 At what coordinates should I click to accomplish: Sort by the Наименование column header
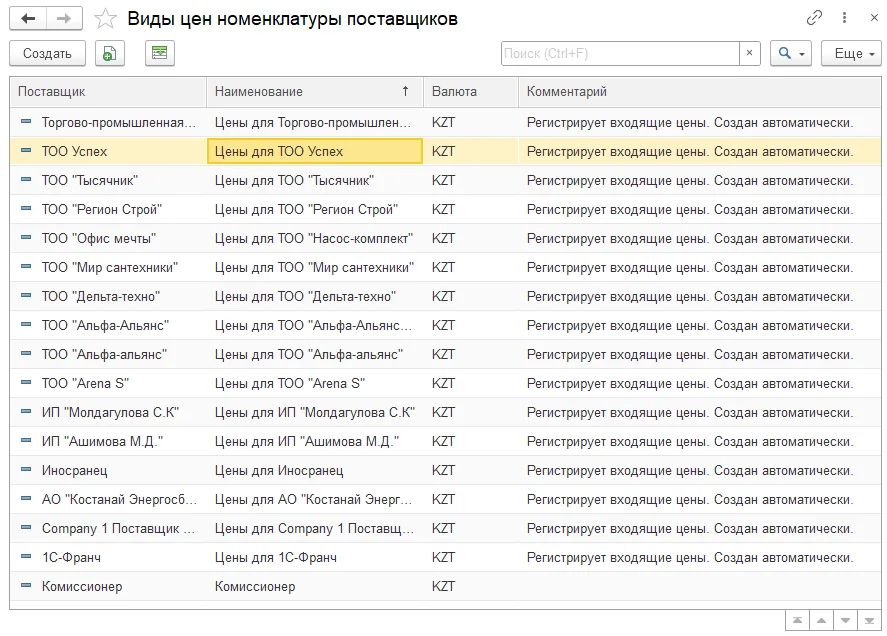click(315, 92)
